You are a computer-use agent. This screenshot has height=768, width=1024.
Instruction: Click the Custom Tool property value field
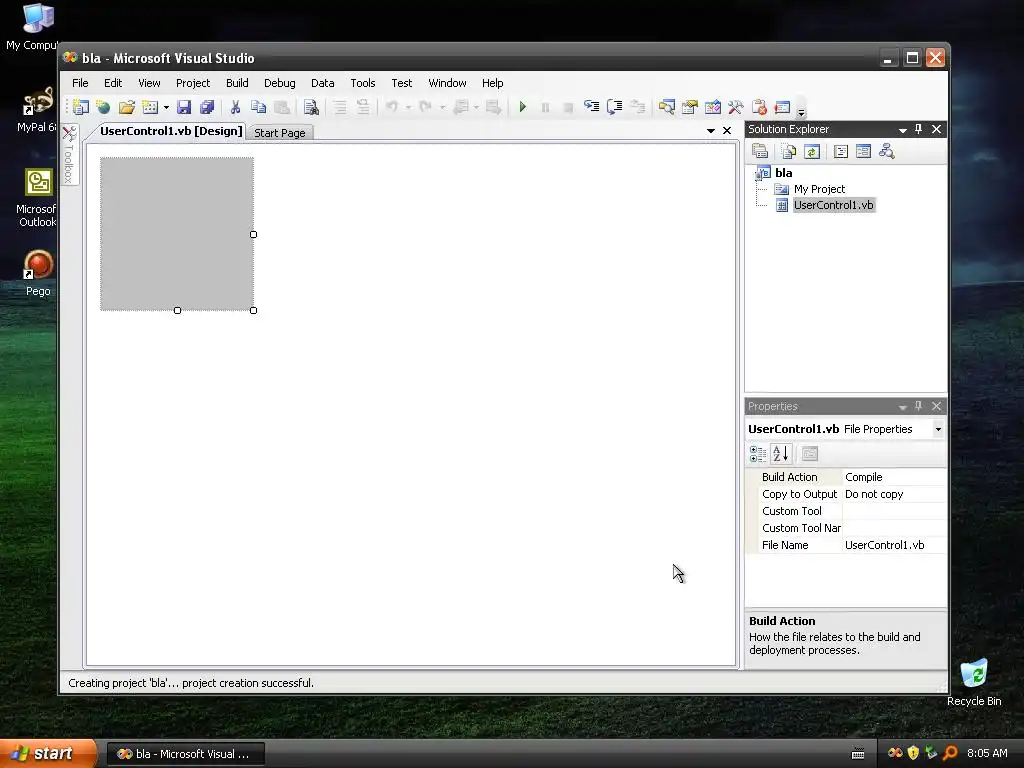(x=894, y=511)
